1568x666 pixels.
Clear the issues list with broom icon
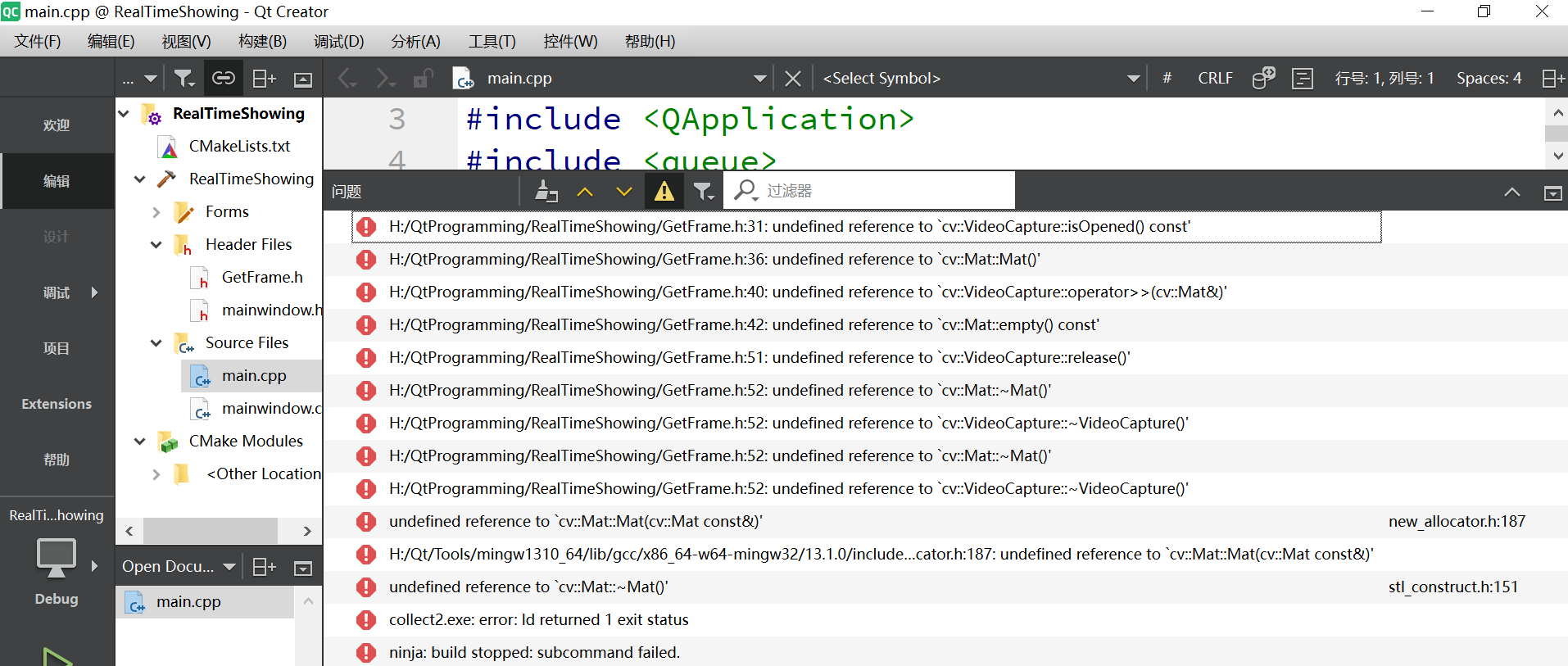pos(546,192)
